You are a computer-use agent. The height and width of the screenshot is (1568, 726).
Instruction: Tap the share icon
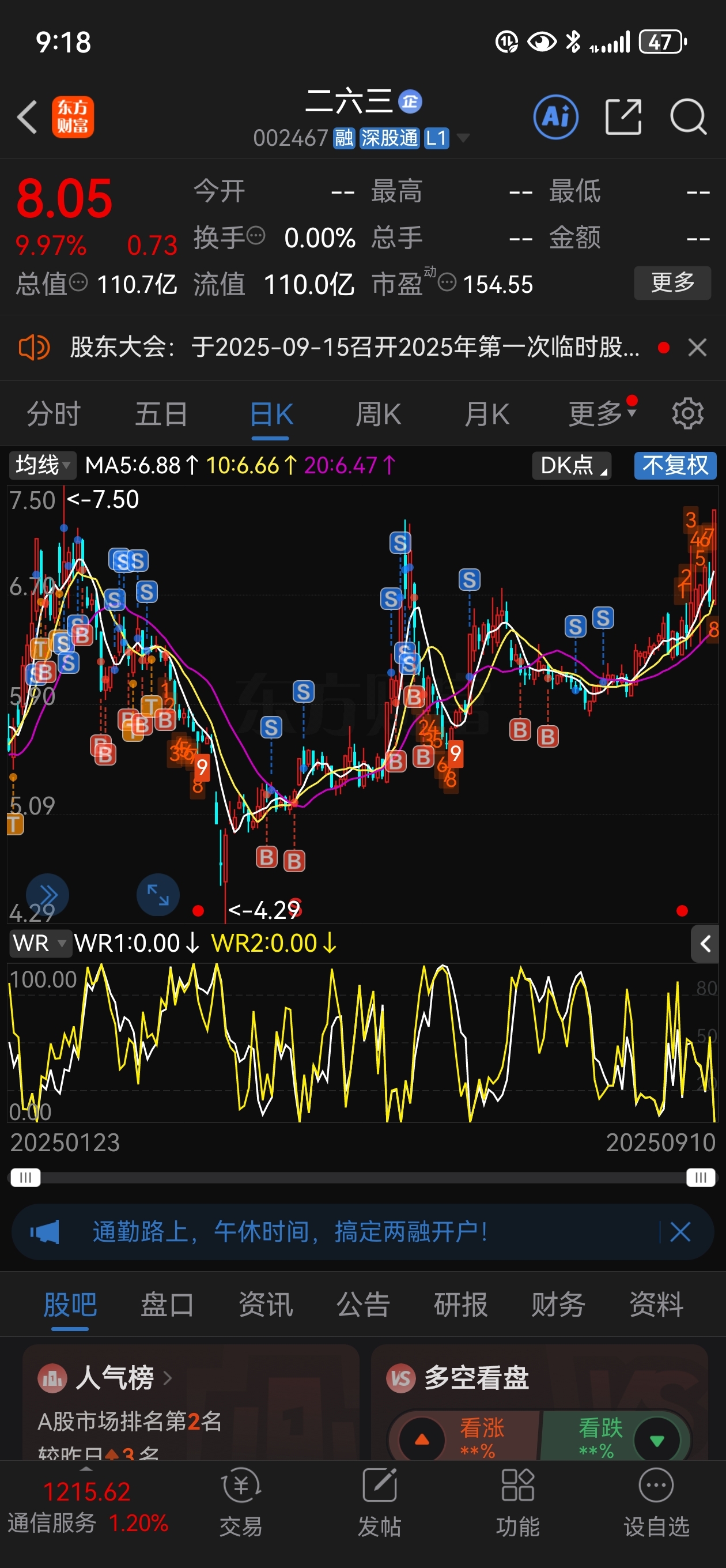tap(624, 117)
